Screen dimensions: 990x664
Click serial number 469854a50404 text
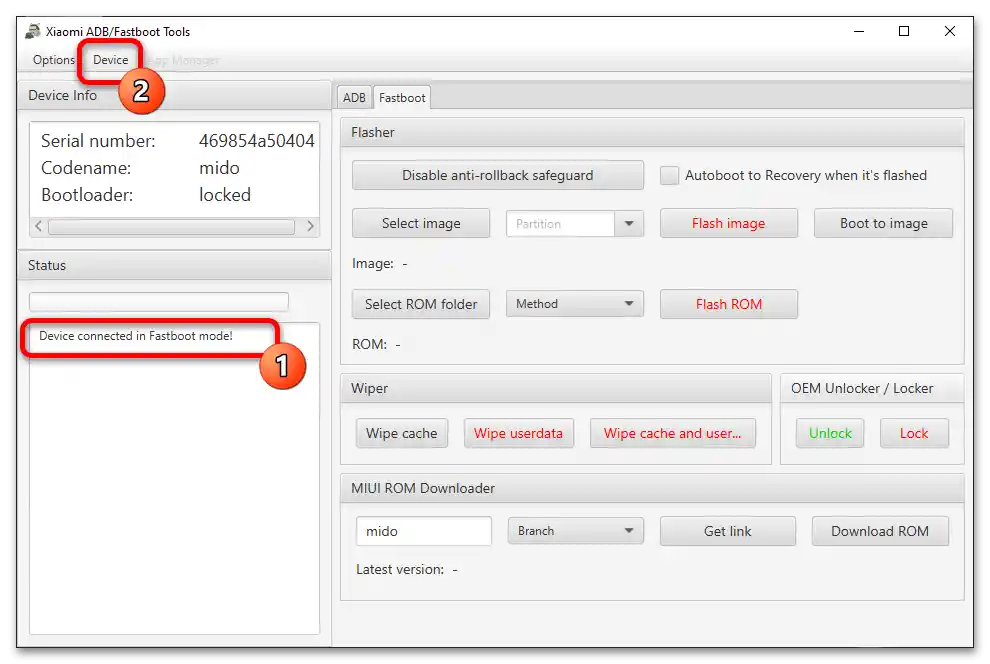pos(256,141)
